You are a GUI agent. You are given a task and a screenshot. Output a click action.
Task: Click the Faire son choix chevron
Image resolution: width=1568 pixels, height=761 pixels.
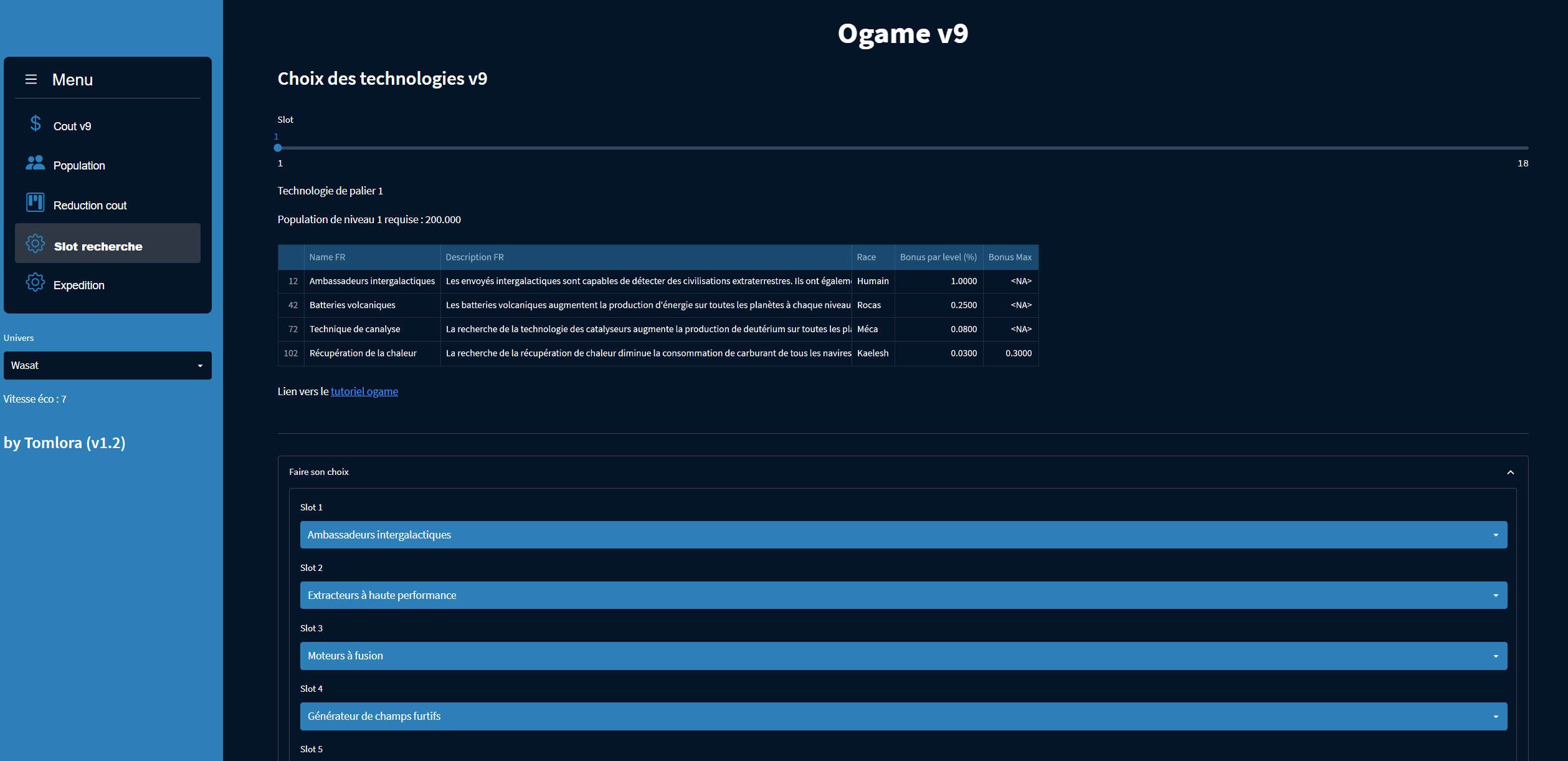coord(1510,472)
